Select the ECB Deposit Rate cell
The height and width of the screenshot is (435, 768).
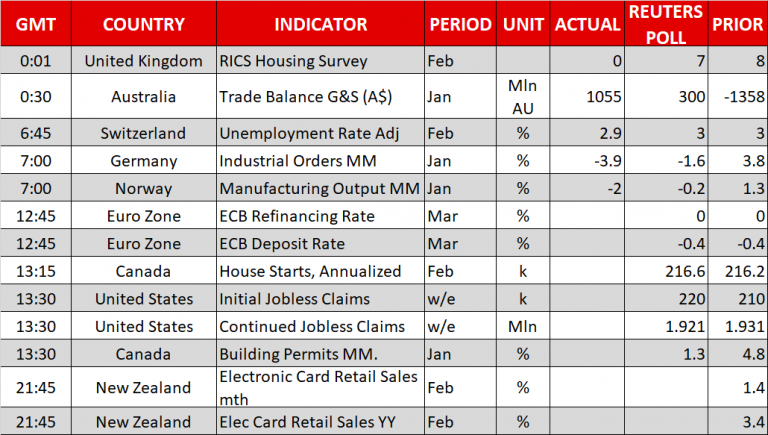(283, 243)
